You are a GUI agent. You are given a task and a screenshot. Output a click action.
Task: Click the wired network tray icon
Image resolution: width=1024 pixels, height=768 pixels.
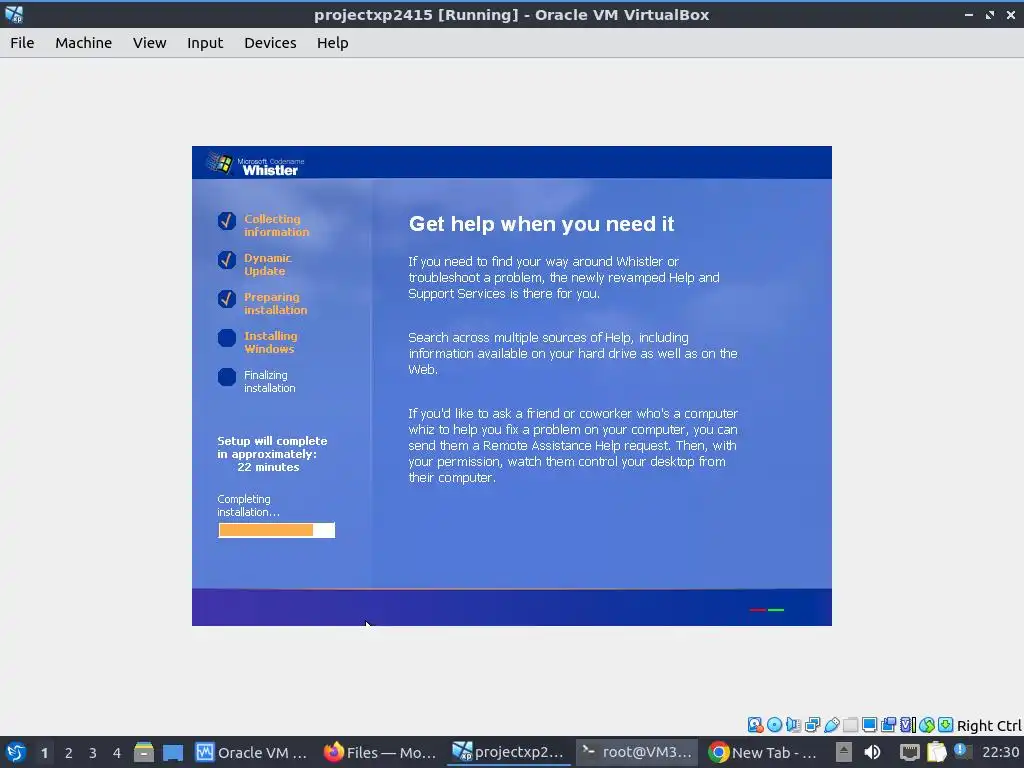[x=910, y=752]
